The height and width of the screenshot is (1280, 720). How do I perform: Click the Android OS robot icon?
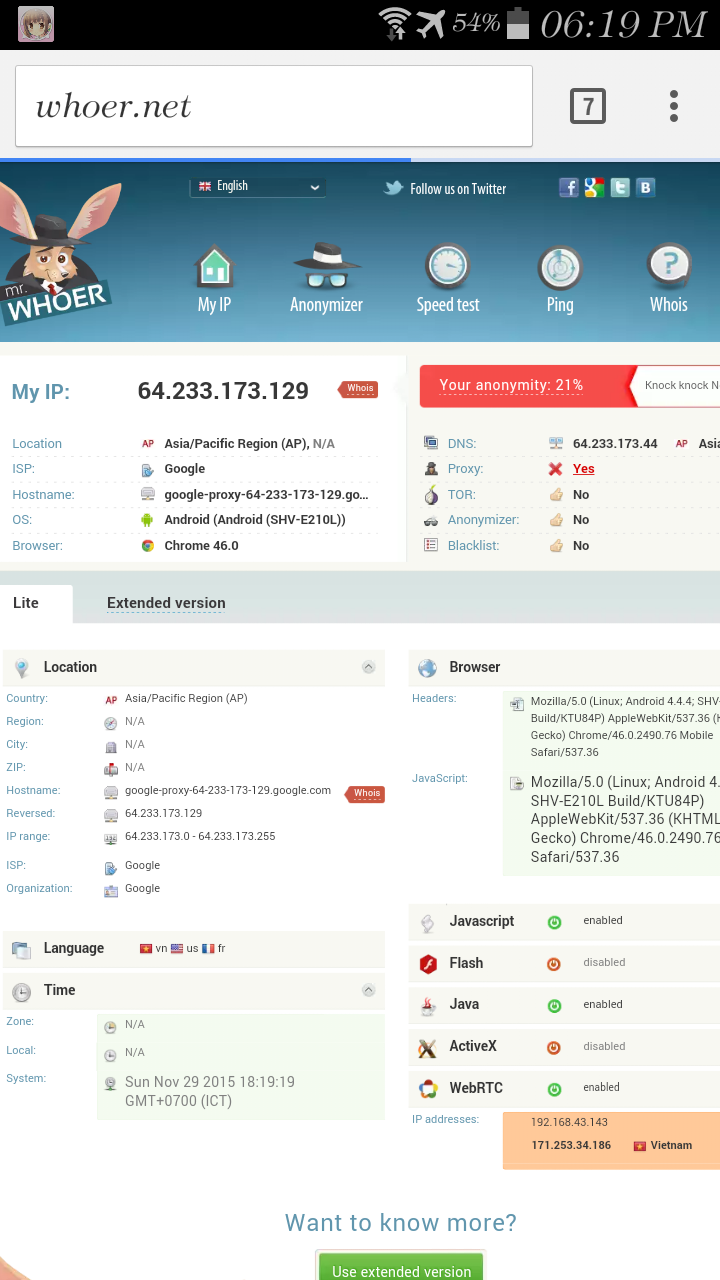[x=148, y=520]
